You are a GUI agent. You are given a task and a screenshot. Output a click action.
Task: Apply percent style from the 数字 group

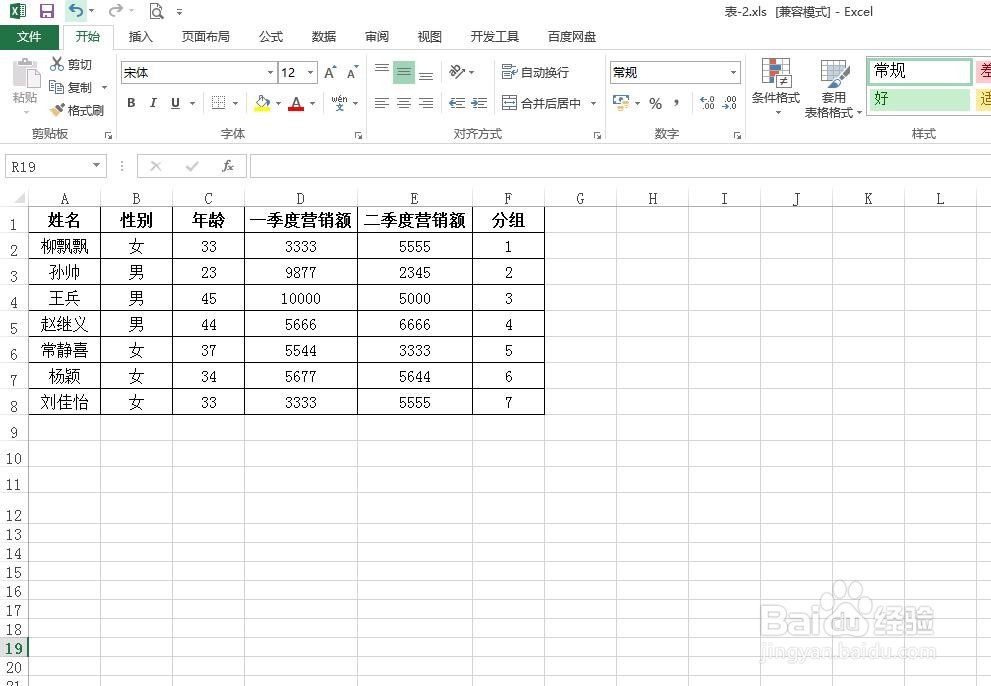pyautogui.click(x=656, y=103)
